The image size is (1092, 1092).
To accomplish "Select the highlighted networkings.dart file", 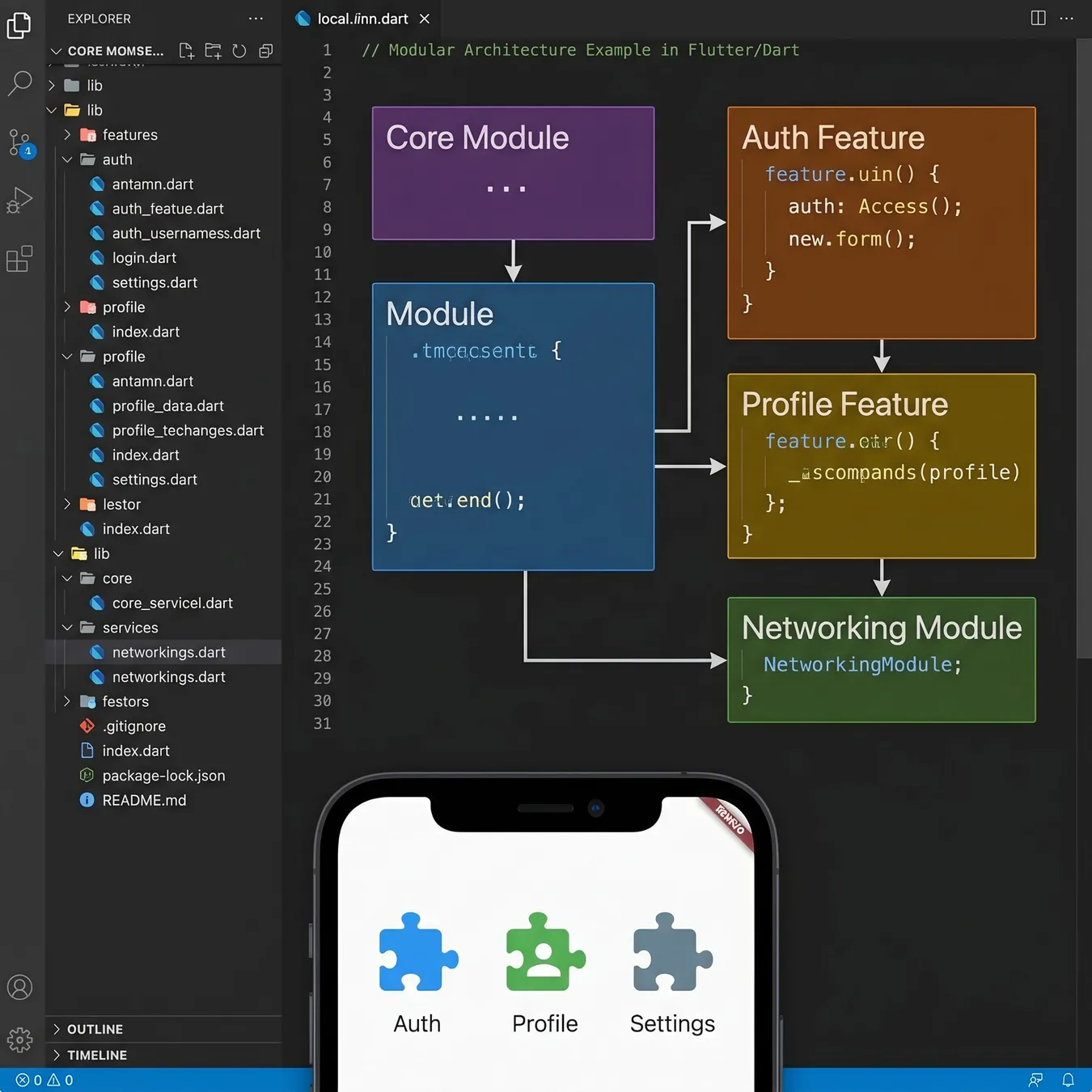I will (163, 653).
